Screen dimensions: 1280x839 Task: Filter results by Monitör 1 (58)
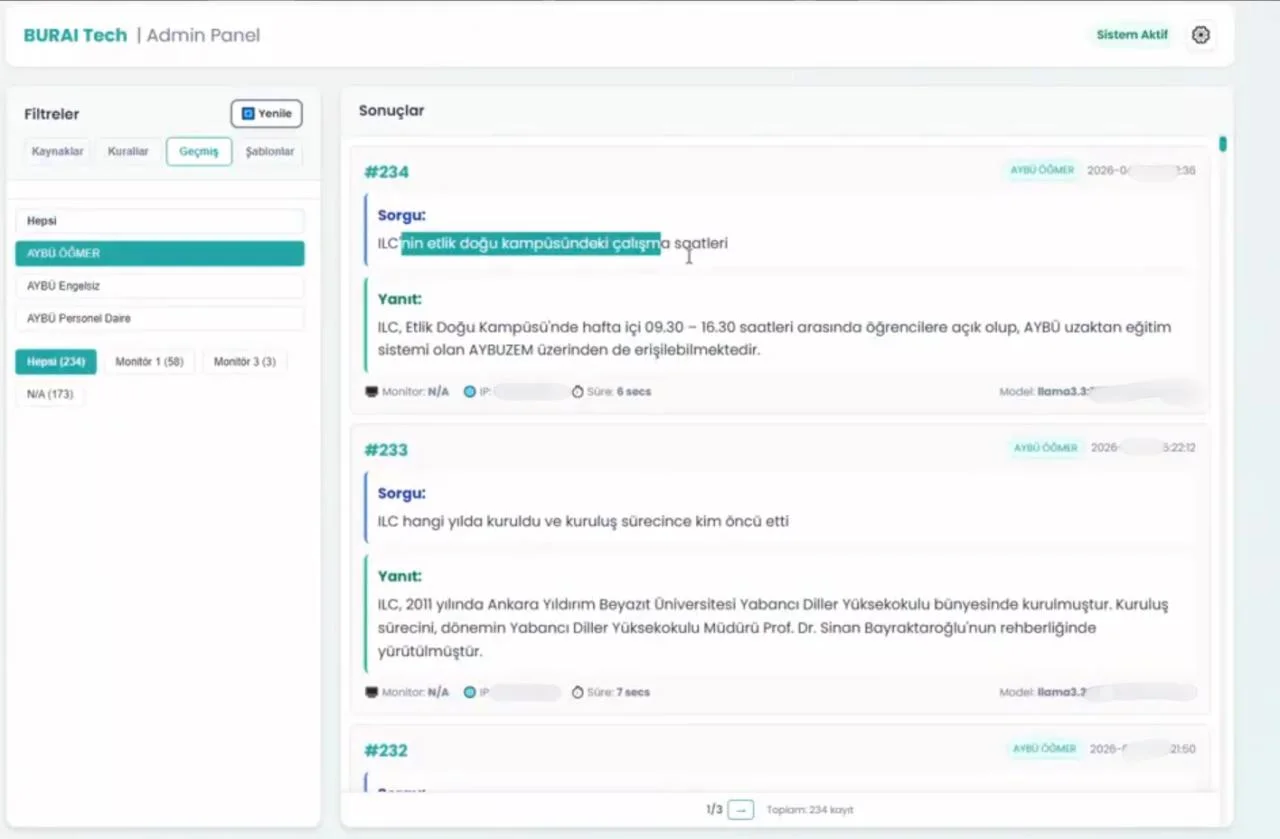[x=149, y=362]
